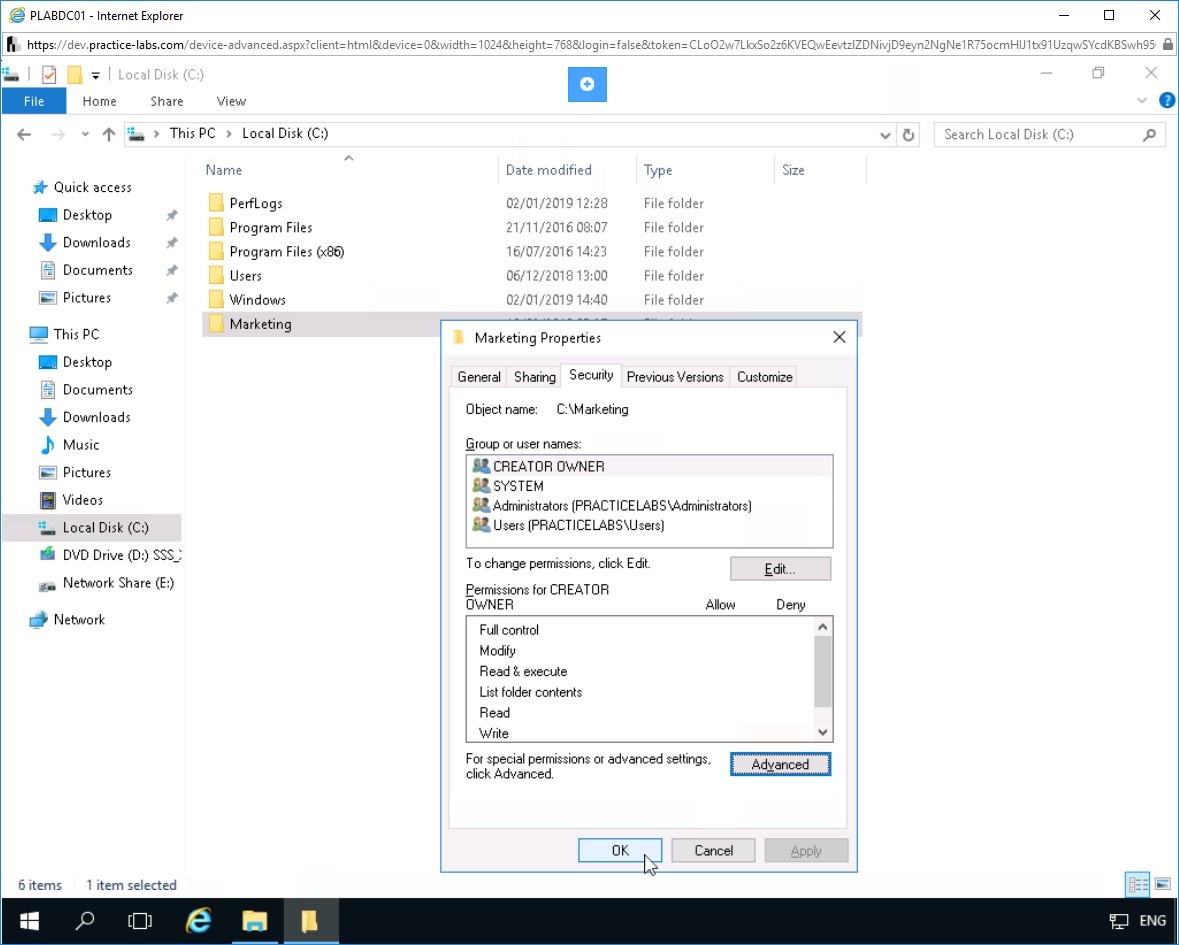Open the Explorer Help icon

click(1166, 101)
